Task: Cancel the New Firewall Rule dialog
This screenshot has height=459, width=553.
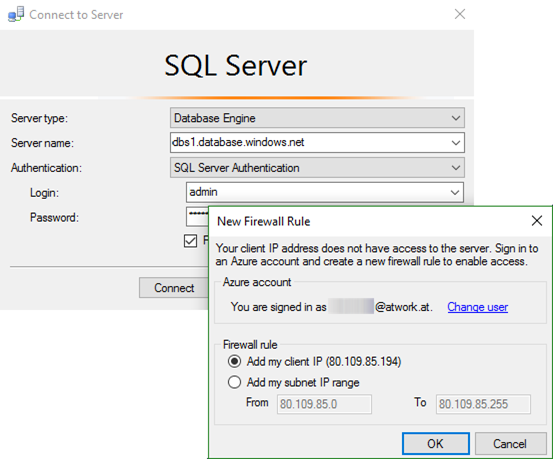Action: [x=510, y=443]
